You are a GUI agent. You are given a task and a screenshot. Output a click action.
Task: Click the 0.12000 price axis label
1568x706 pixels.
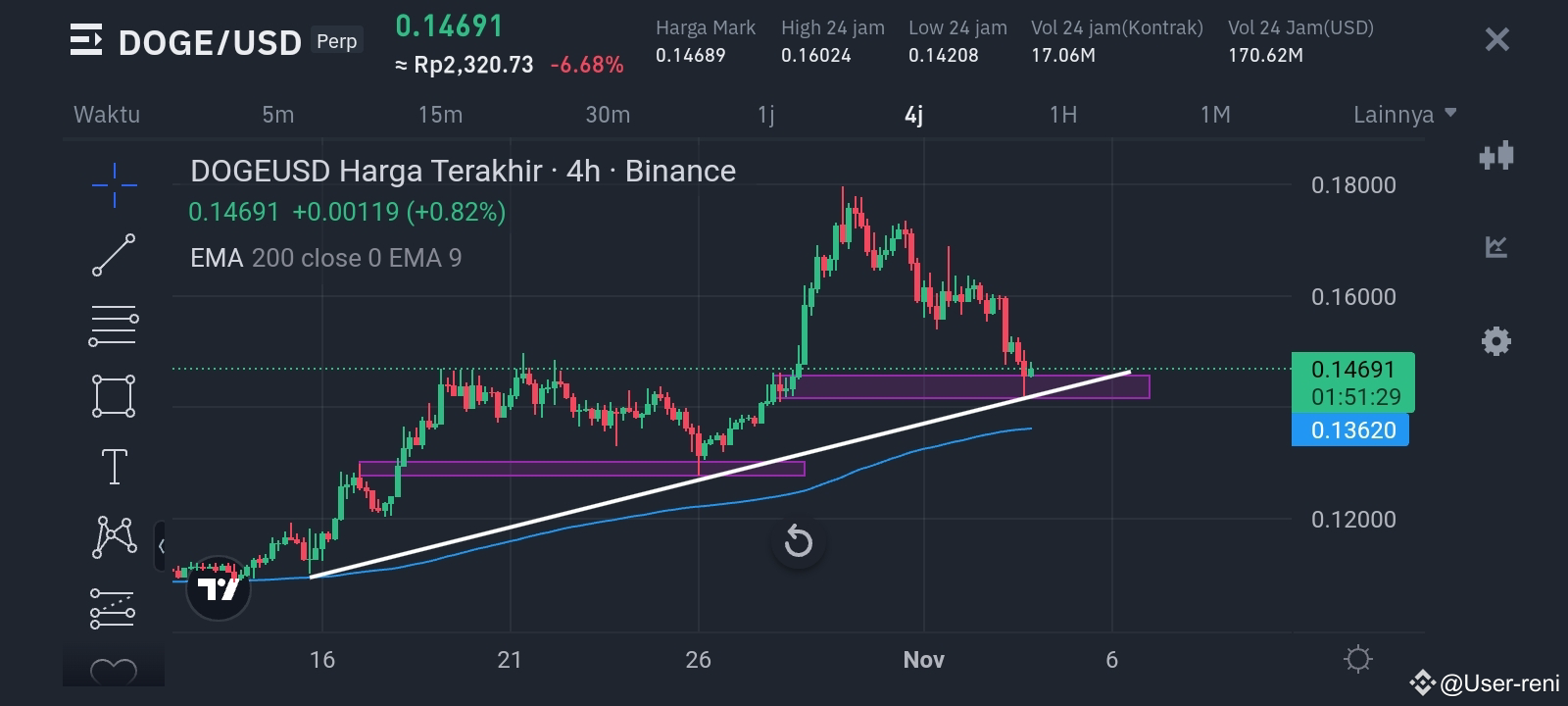1353,520
